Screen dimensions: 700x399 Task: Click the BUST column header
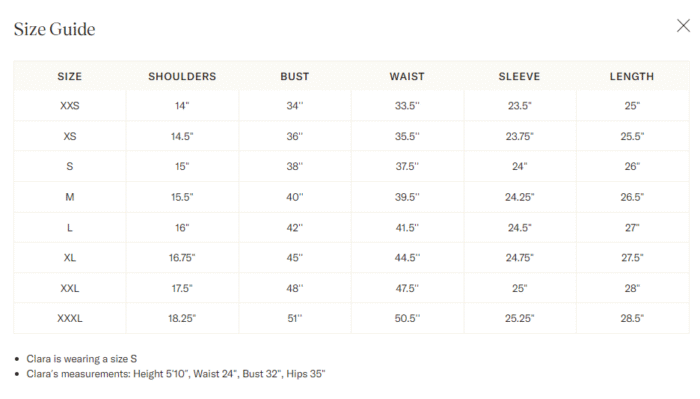pos(295,76)
